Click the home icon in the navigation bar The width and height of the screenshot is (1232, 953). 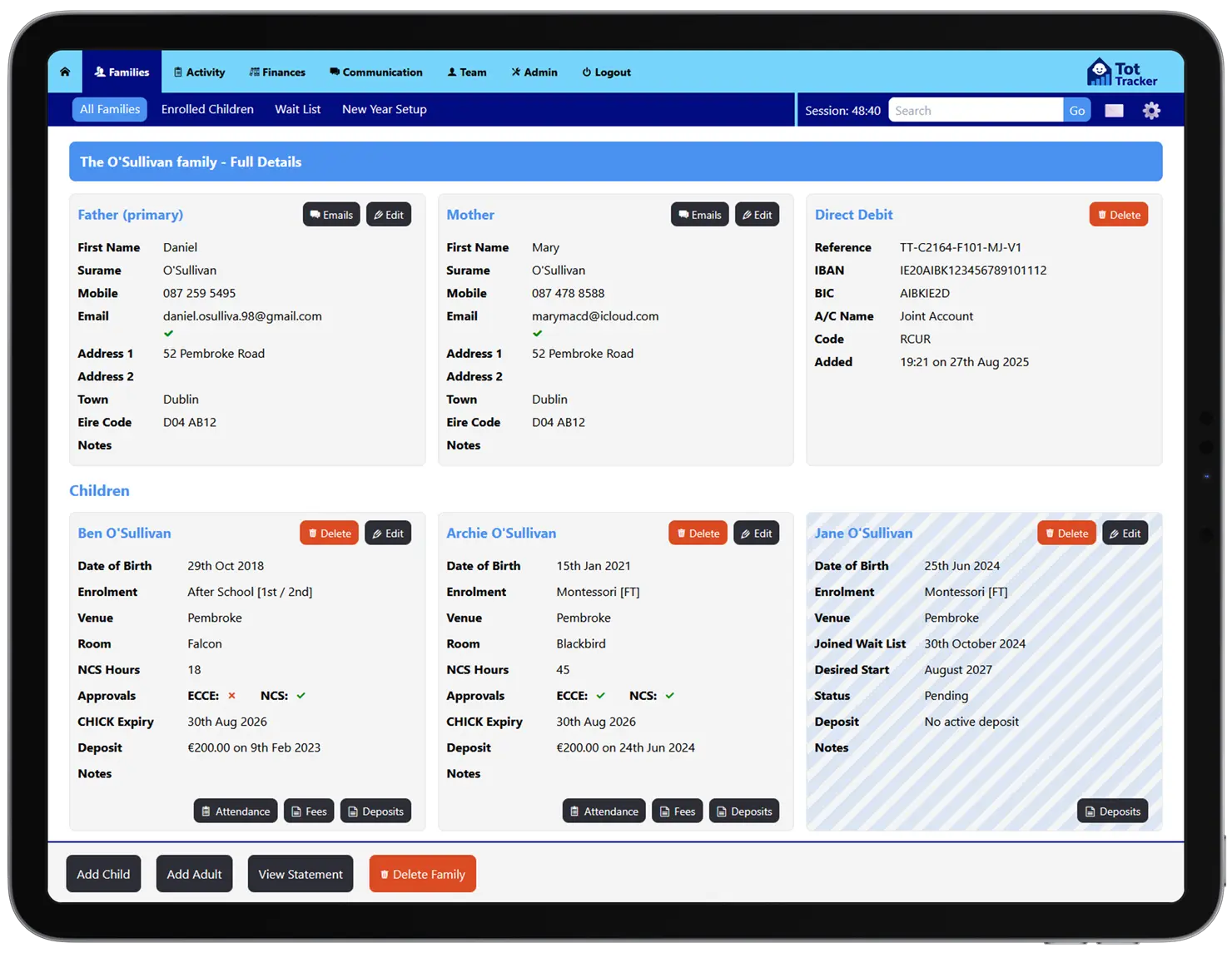pos(64,72)
